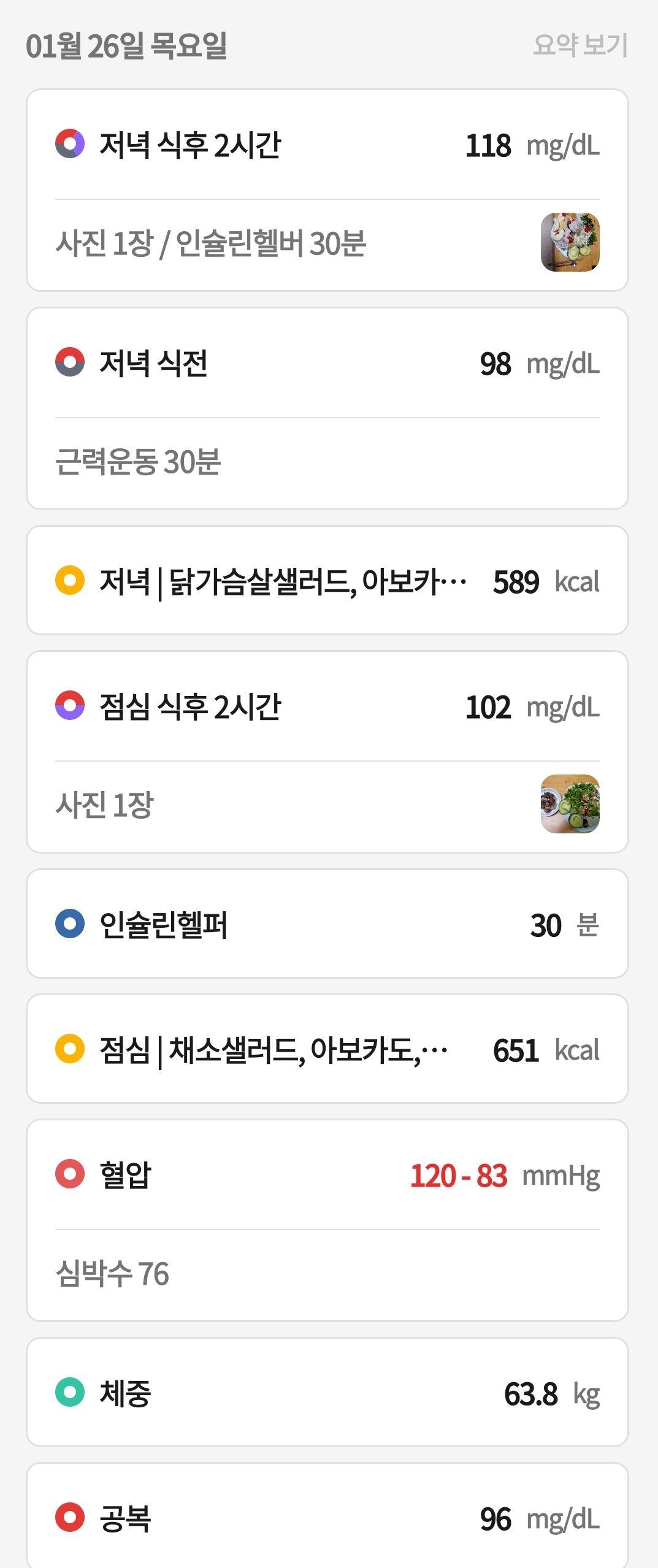The height and width of the screenshot is (1568, 658).
Task: Open the 01월 26일 목요일 date header
Action: pos(126,46)
